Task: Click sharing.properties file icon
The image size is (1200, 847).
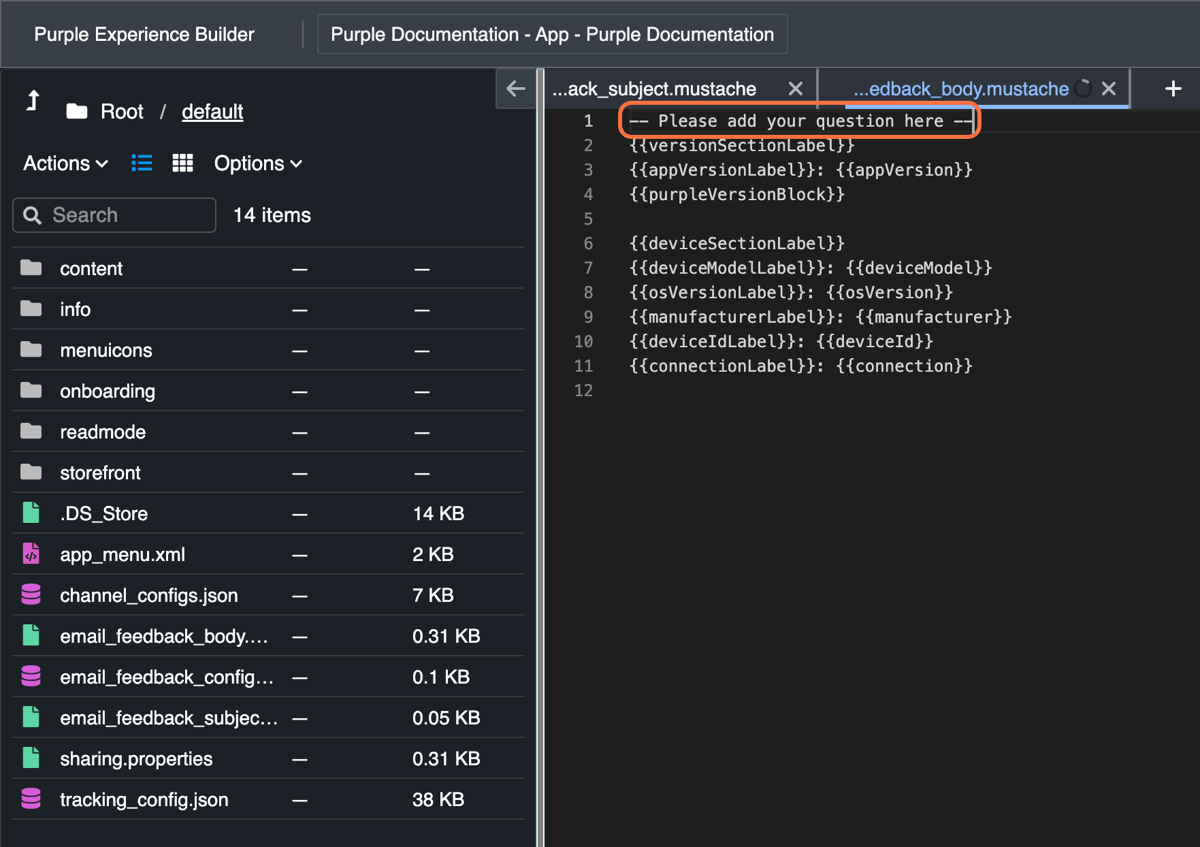Action: pos(31,759)
